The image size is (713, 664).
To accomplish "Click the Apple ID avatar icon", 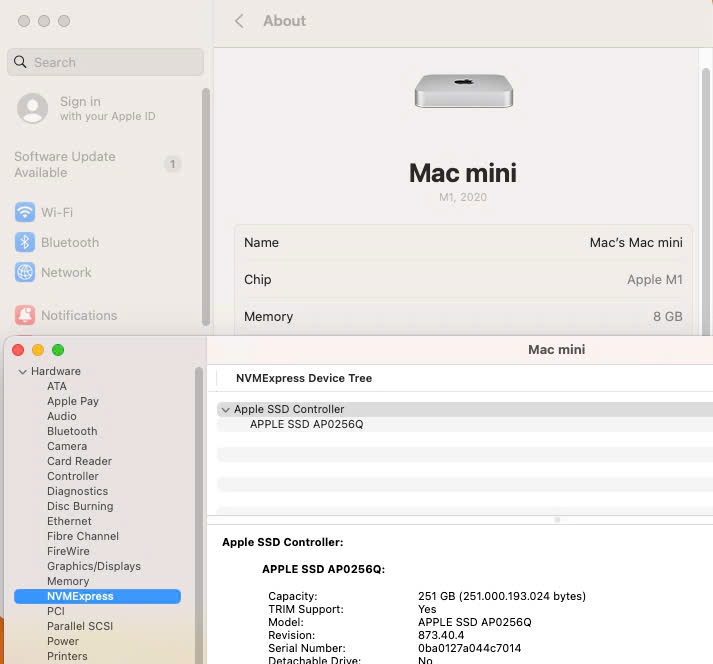I will [x=32, y=108].
